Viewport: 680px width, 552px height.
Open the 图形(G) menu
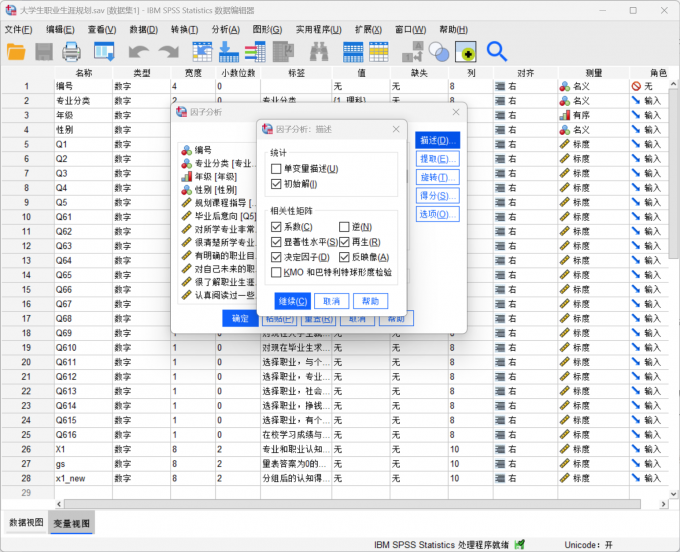267,29
